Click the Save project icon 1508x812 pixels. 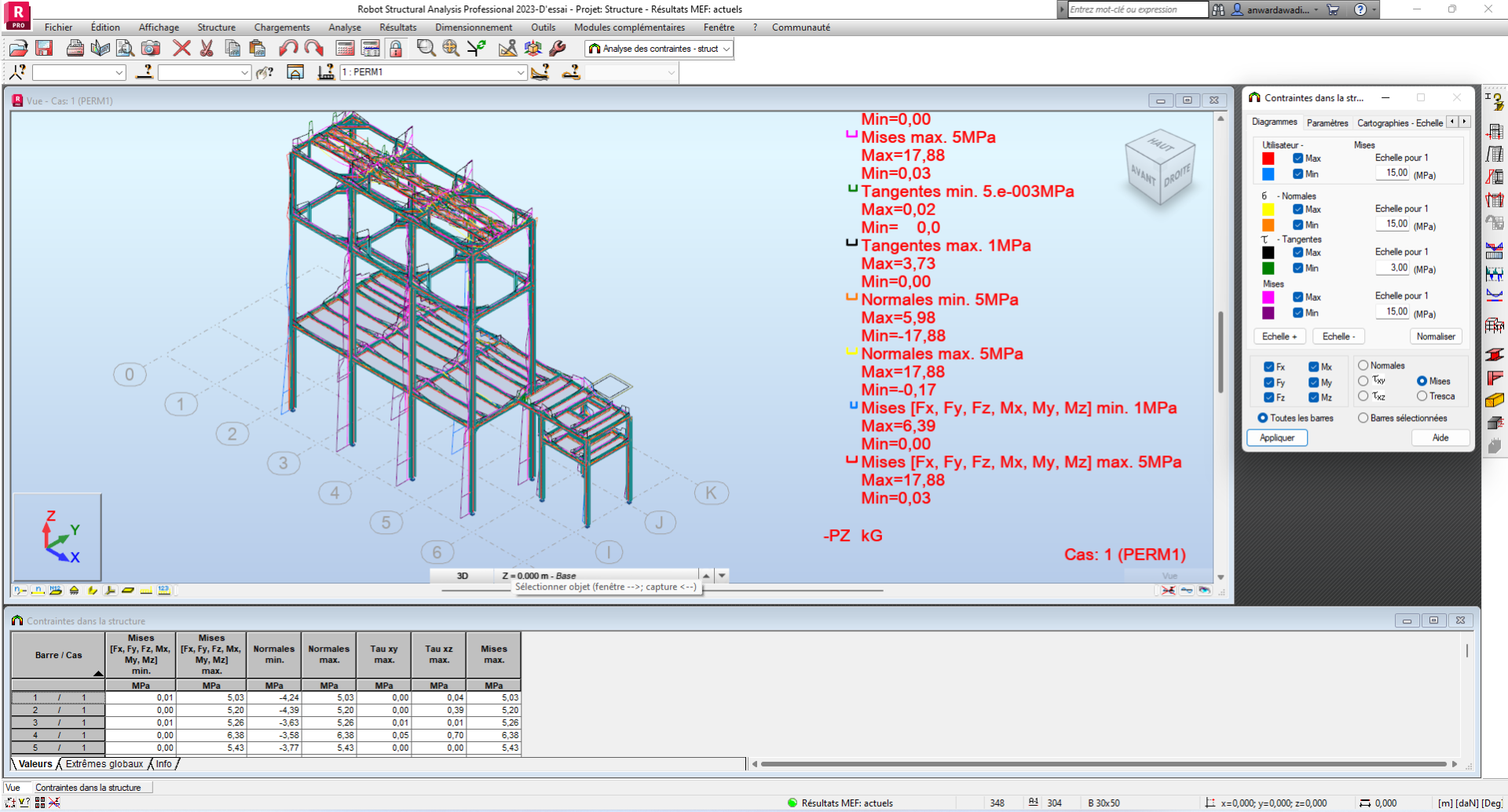coord(44,49)
